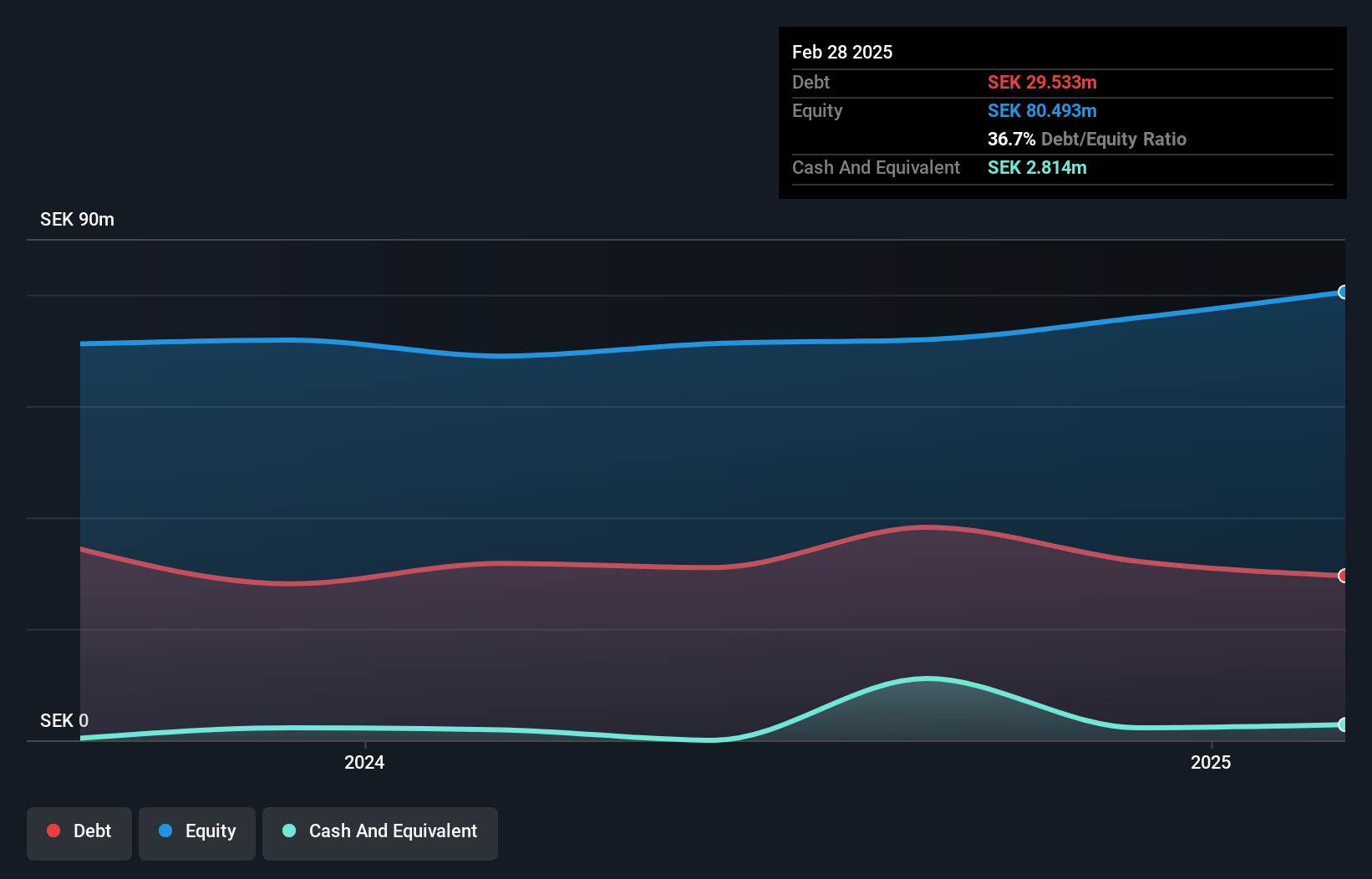The image size is (1372, 879).
Task: Click the Cash And Equivalent tooltip label
Action: tap(876, 167)
